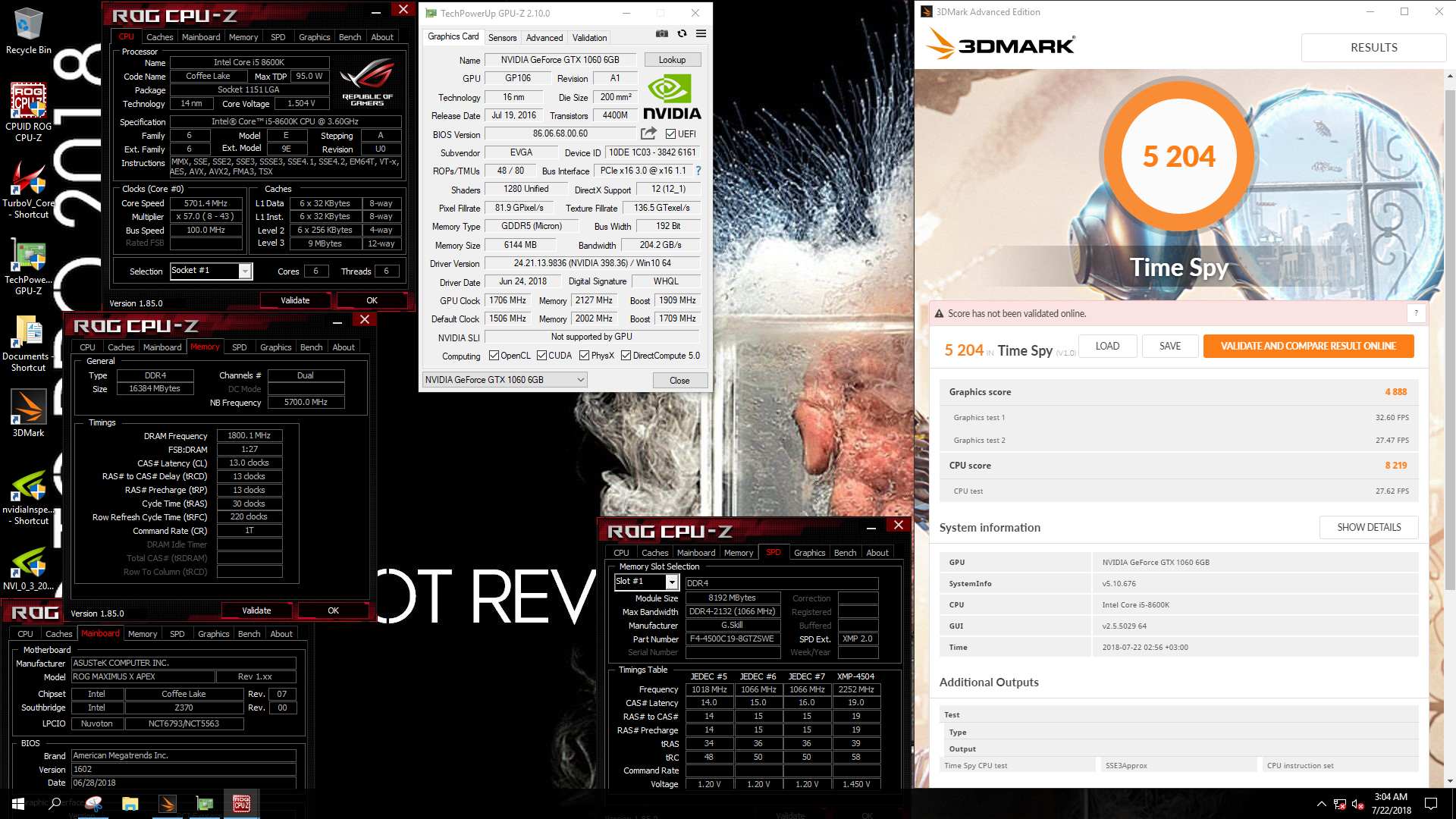
Task: Switch to GPU-Z taskbar icon
Action: pyautogui.click(x=205, y=804)
